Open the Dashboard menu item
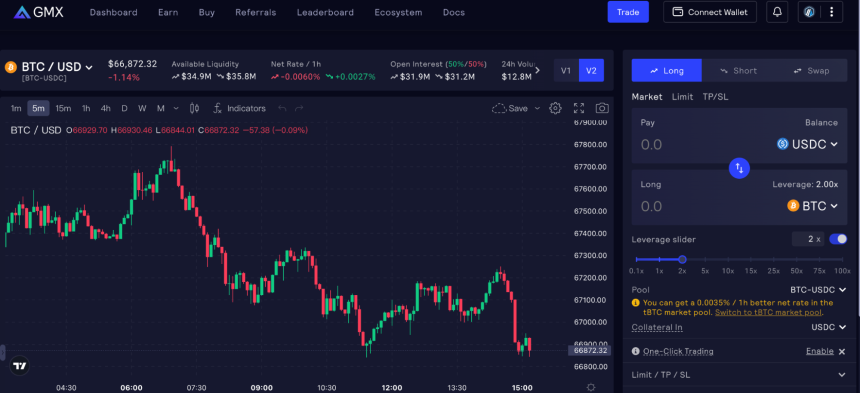 (x=114, y=12)
